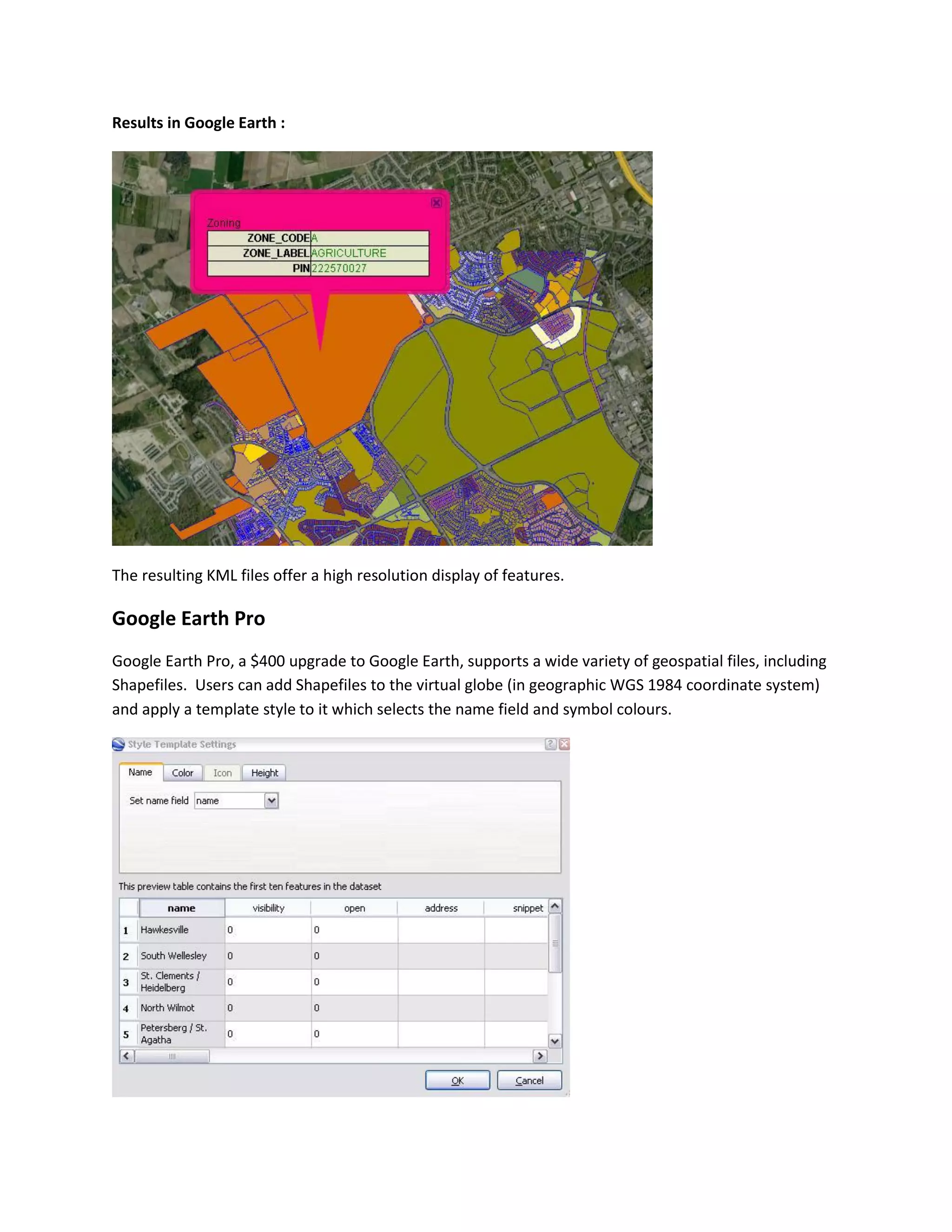Click the visibility value for North Wilmot

[x=269, y=1008]
